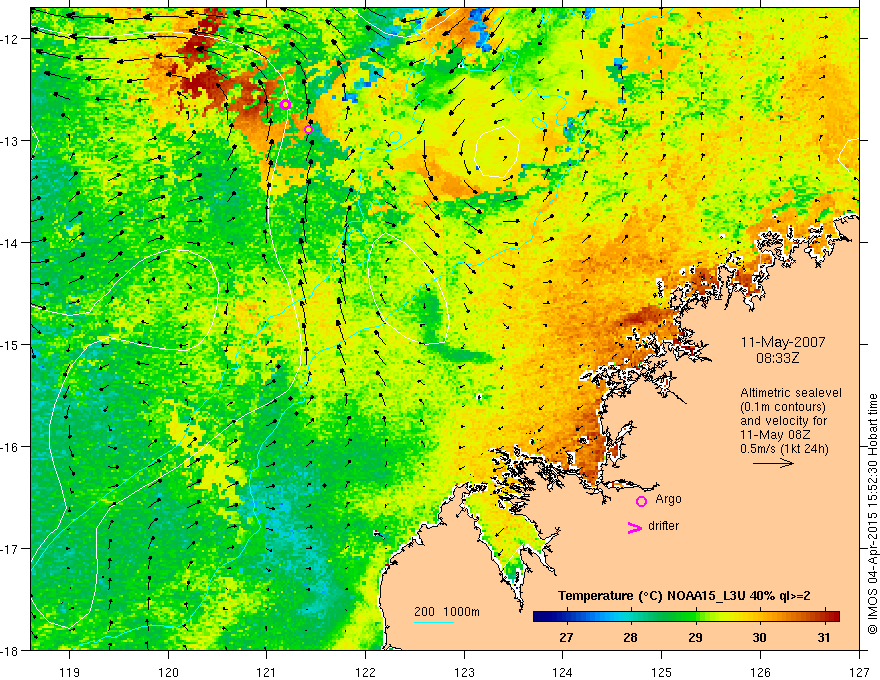Click the longitude label 123
This screenshot has width=880, height=680.
click(x=464, y=672)
